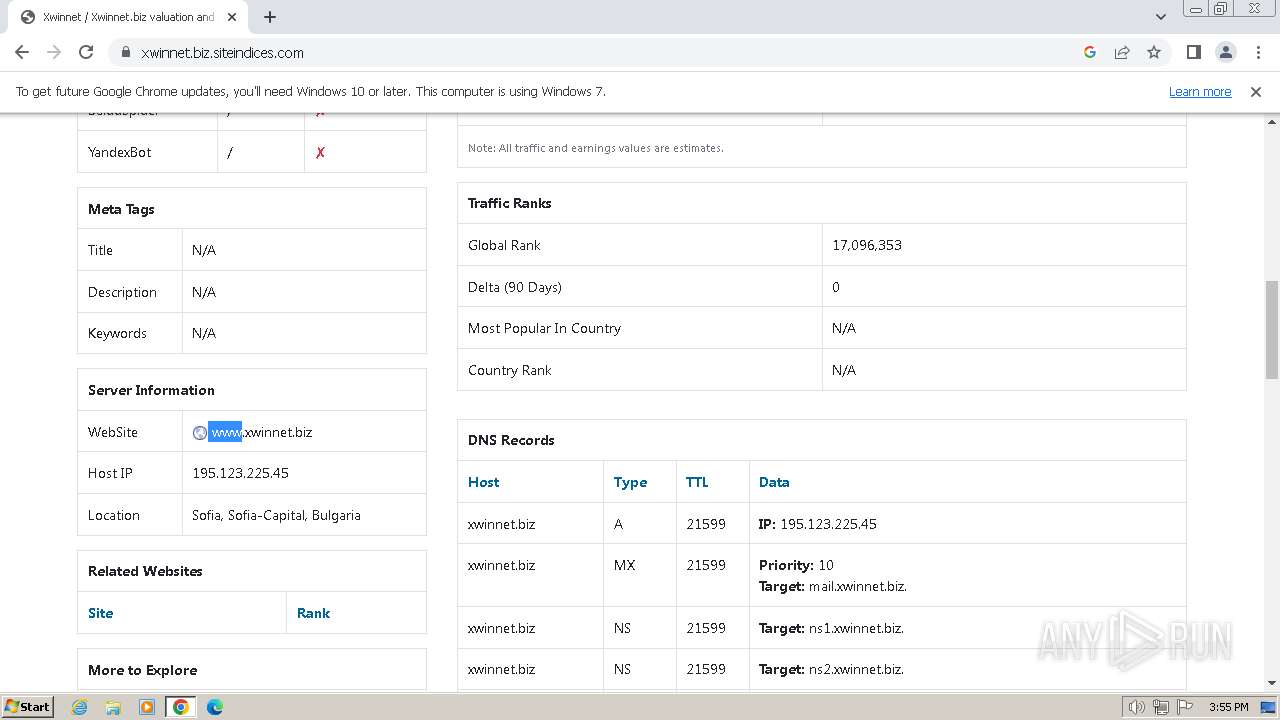Close the Xwinnet tab
1280x720 pixels.
pos(232,17)
